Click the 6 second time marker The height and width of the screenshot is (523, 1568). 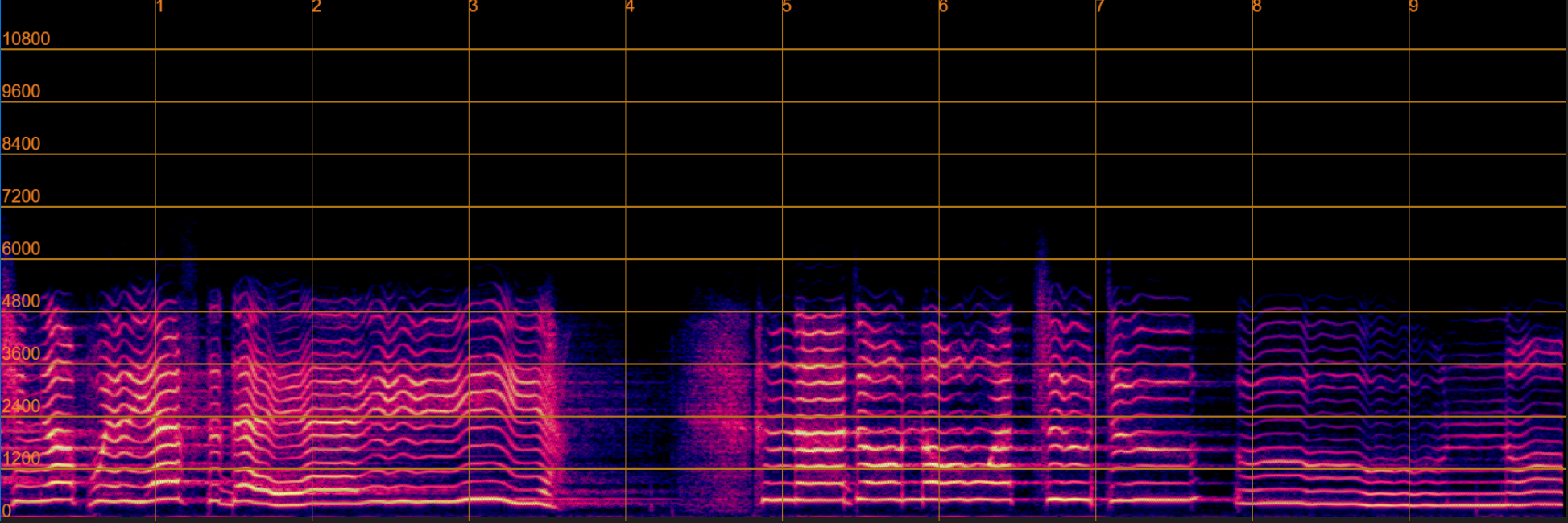point(943,7)
